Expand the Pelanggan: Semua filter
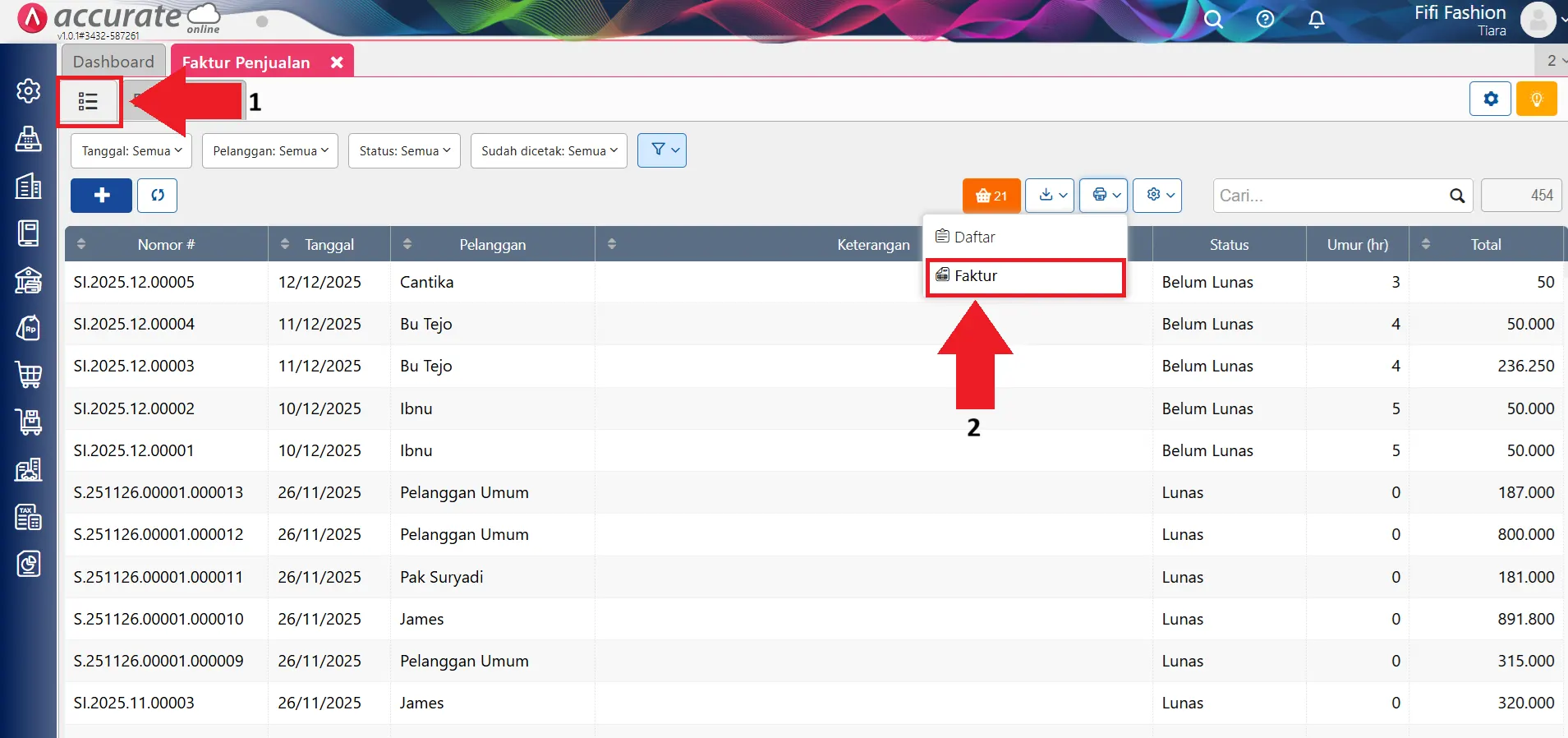 tap(270, 151)
